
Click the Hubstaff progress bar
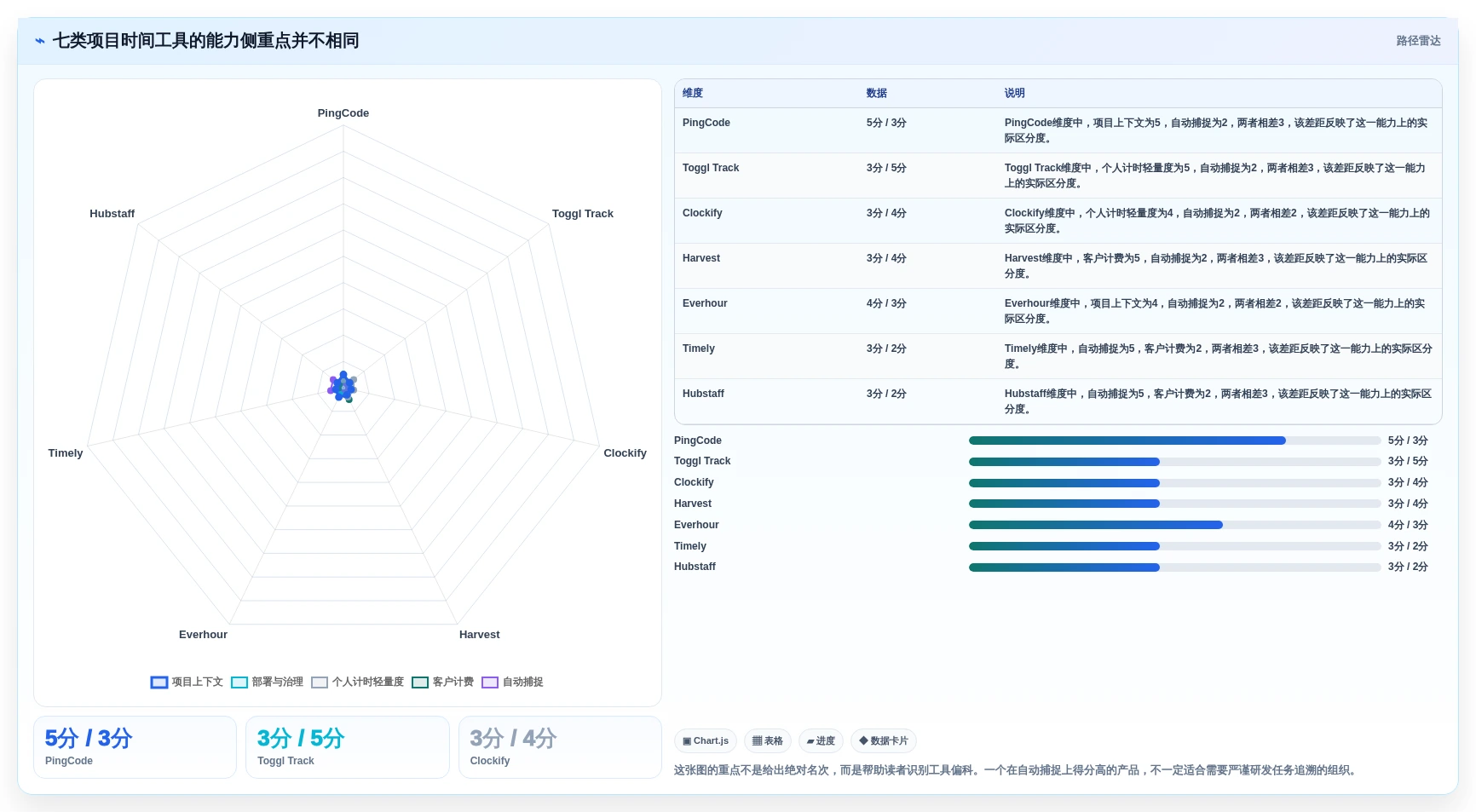coord(1174,567)
